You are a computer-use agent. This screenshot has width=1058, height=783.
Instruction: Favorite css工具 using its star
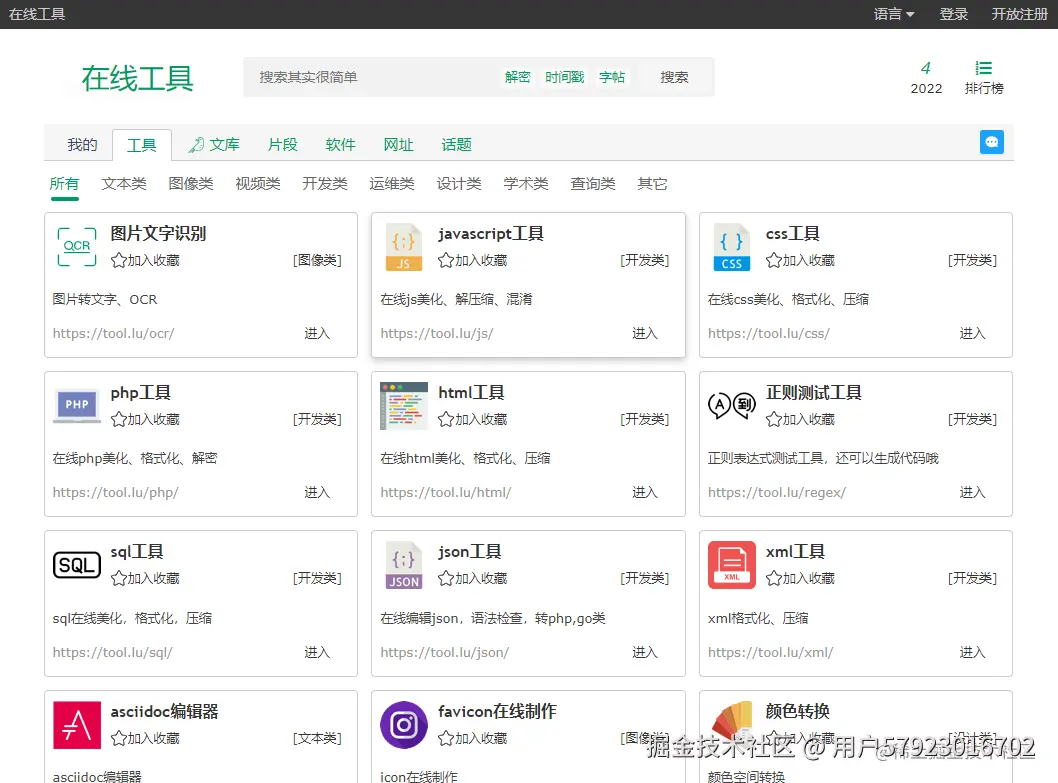774,260
